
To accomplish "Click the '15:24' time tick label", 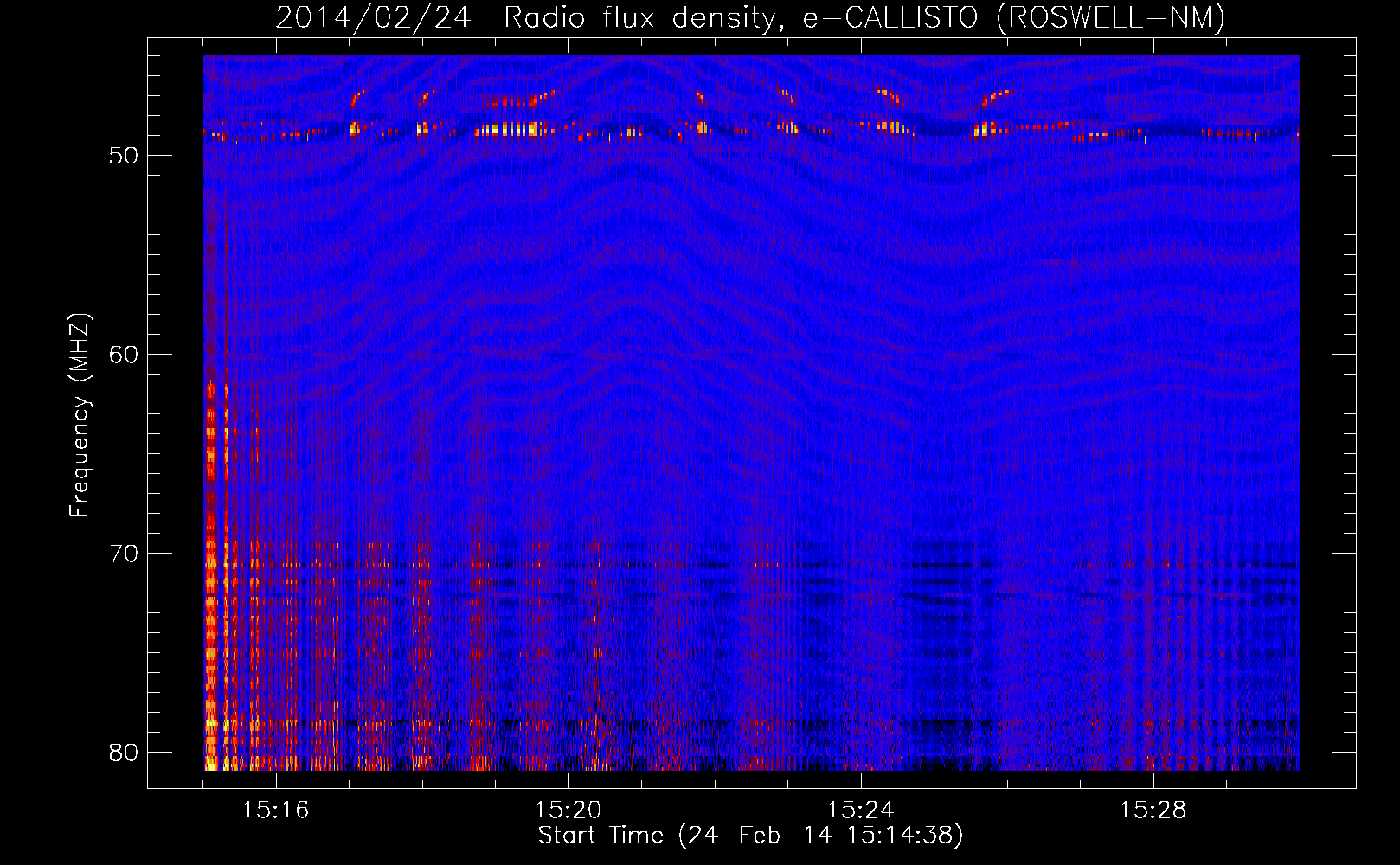I will [861, 811].
